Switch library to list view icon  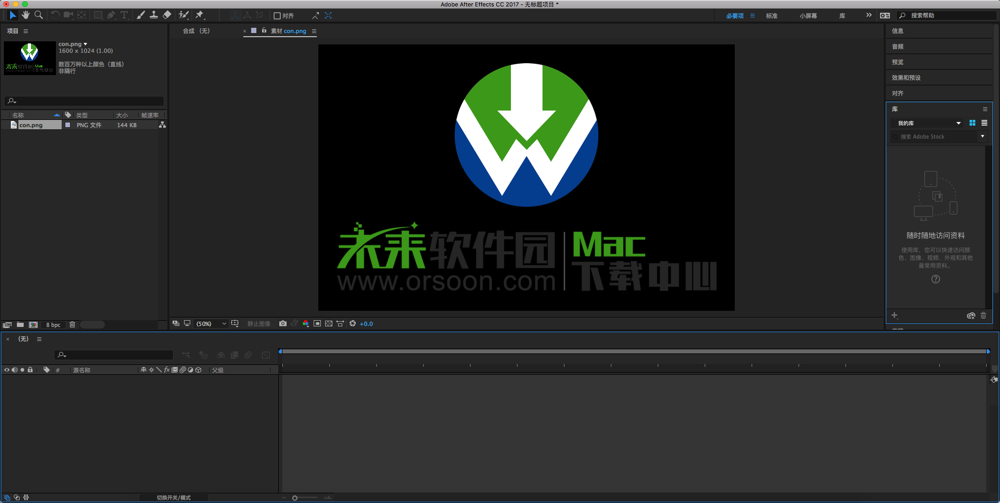[985, 123]
